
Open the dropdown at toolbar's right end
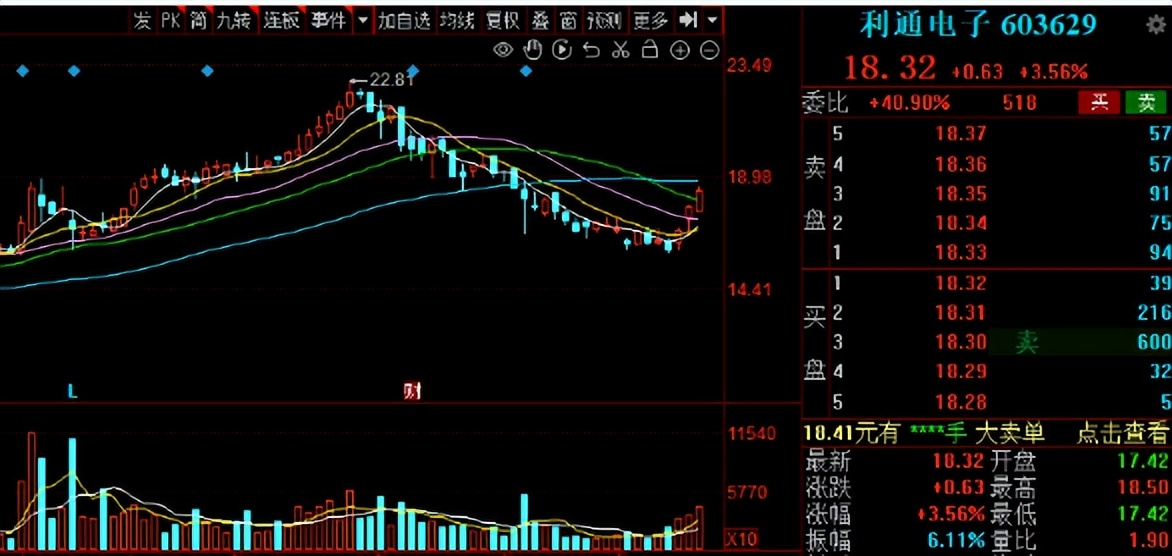pos(714,19)
